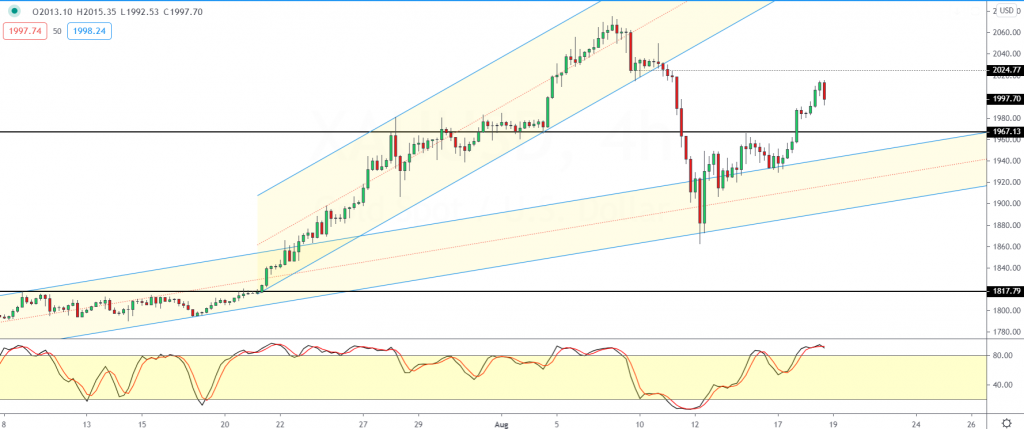Click the 1980.00 price axis label

(x=1006, y=118)
